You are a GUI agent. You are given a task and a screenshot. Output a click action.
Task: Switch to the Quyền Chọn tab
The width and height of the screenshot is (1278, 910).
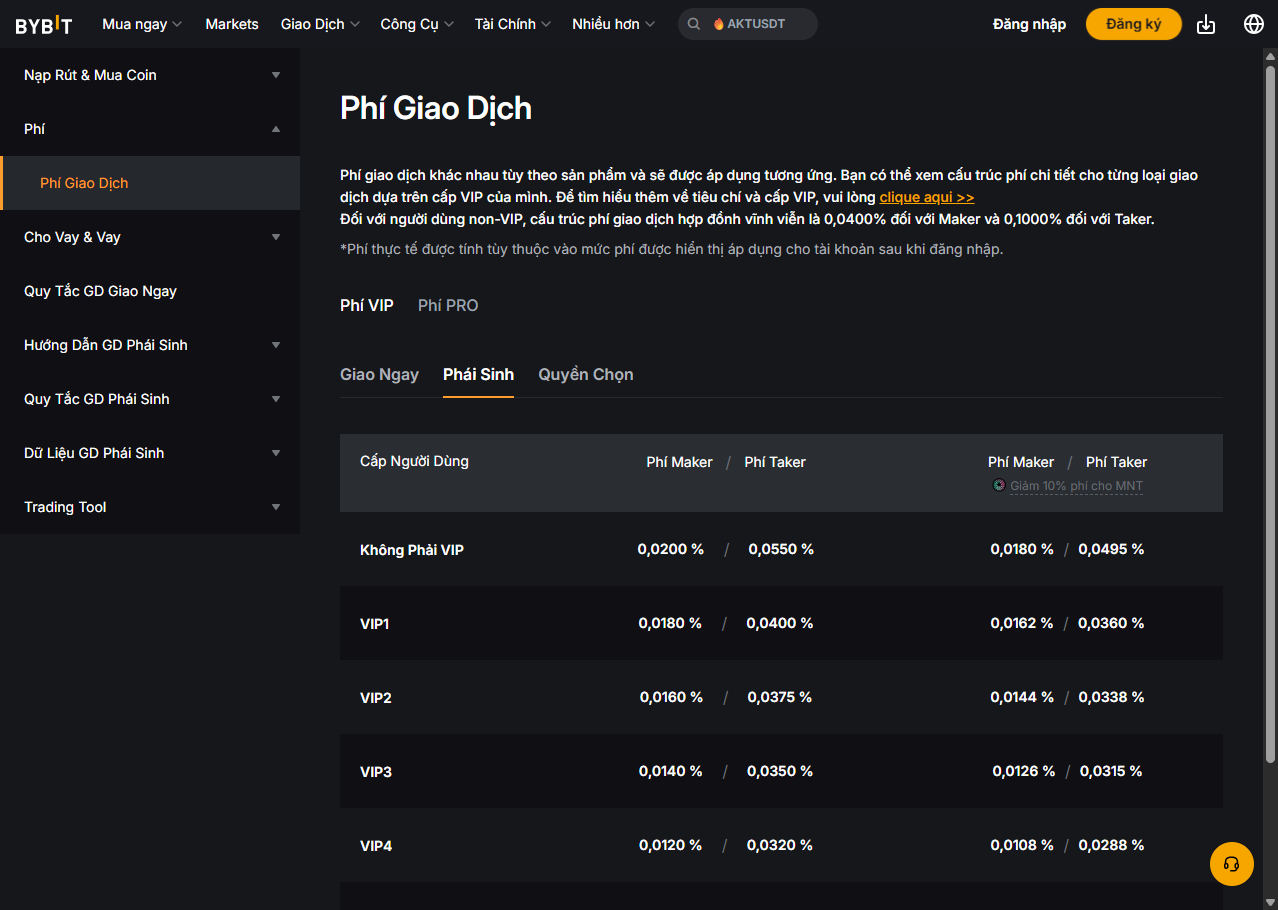(585, 375)
